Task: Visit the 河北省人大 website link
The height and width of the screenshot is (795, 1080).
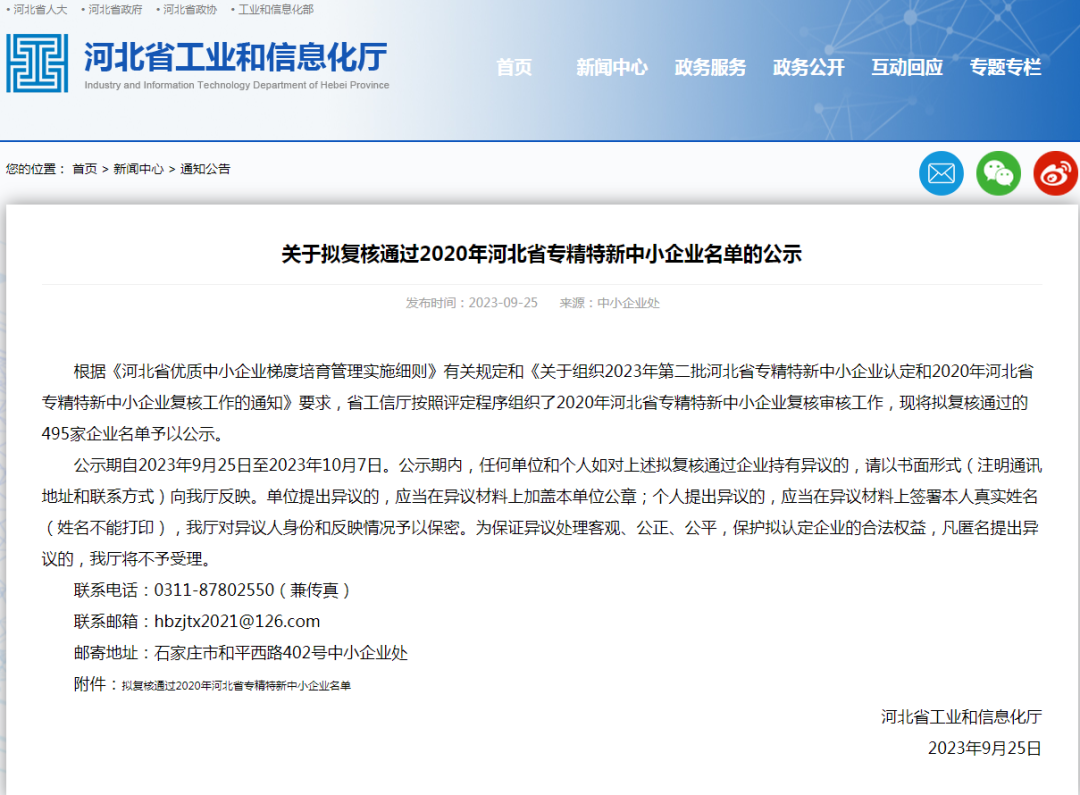Action: click(x=37, y=9)
